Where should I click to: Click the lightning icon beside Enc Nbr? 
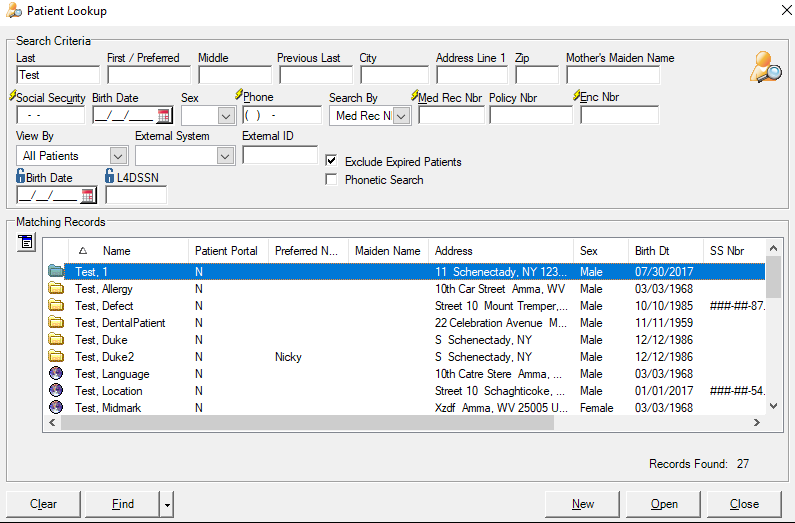(576, 95)
